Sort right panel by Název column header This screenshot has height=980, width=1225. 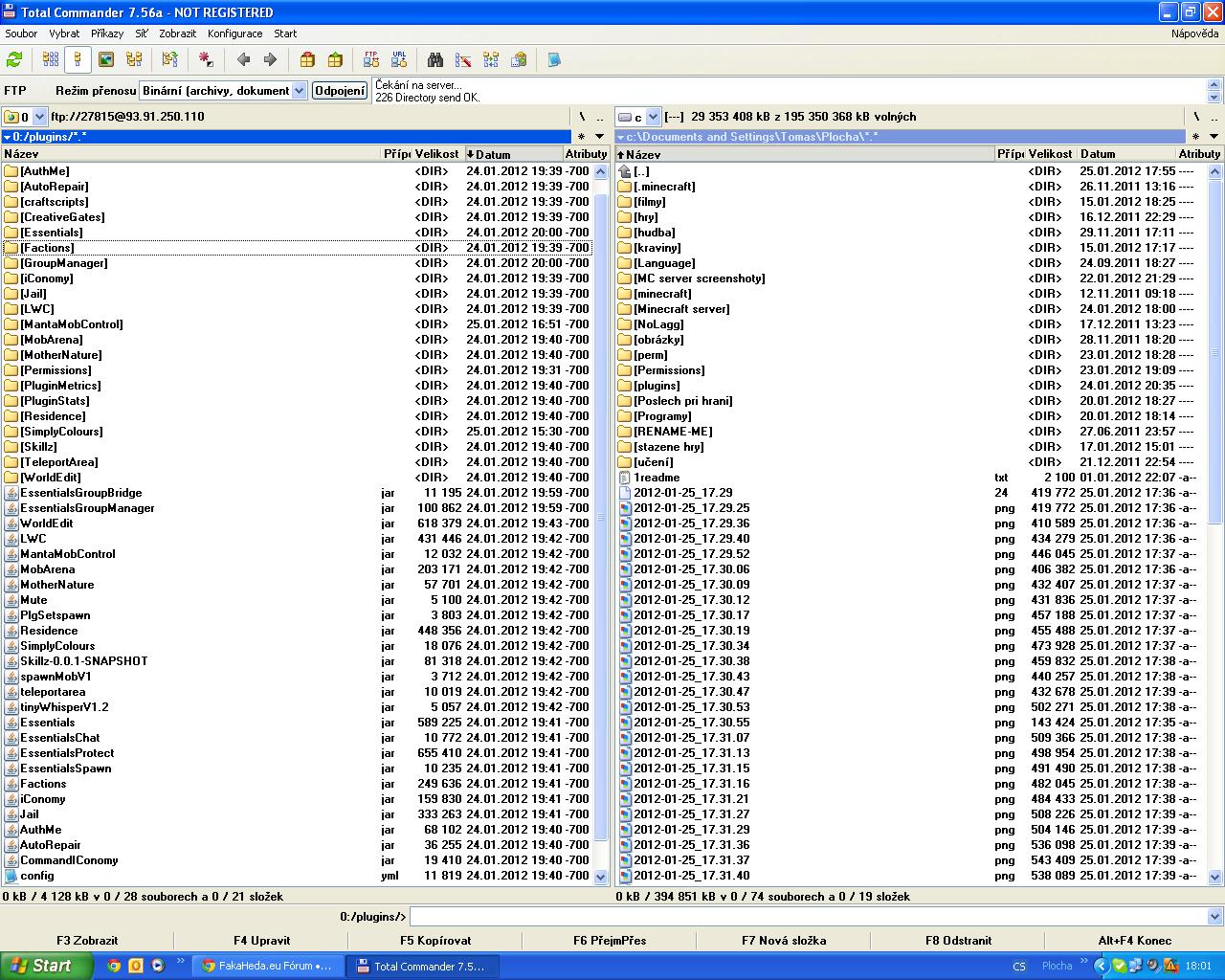[x=805, y=154]
